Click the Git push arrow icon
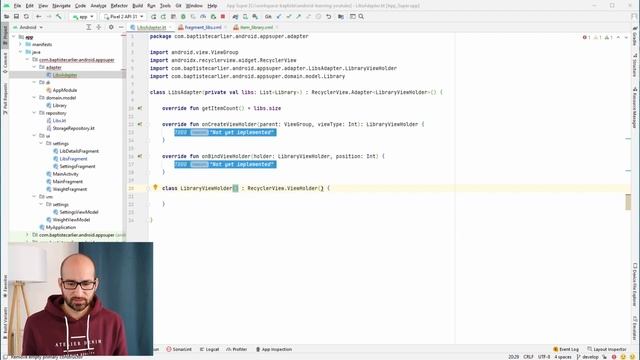This screenshot has width=640, height=360. click(x=299, y=17)
